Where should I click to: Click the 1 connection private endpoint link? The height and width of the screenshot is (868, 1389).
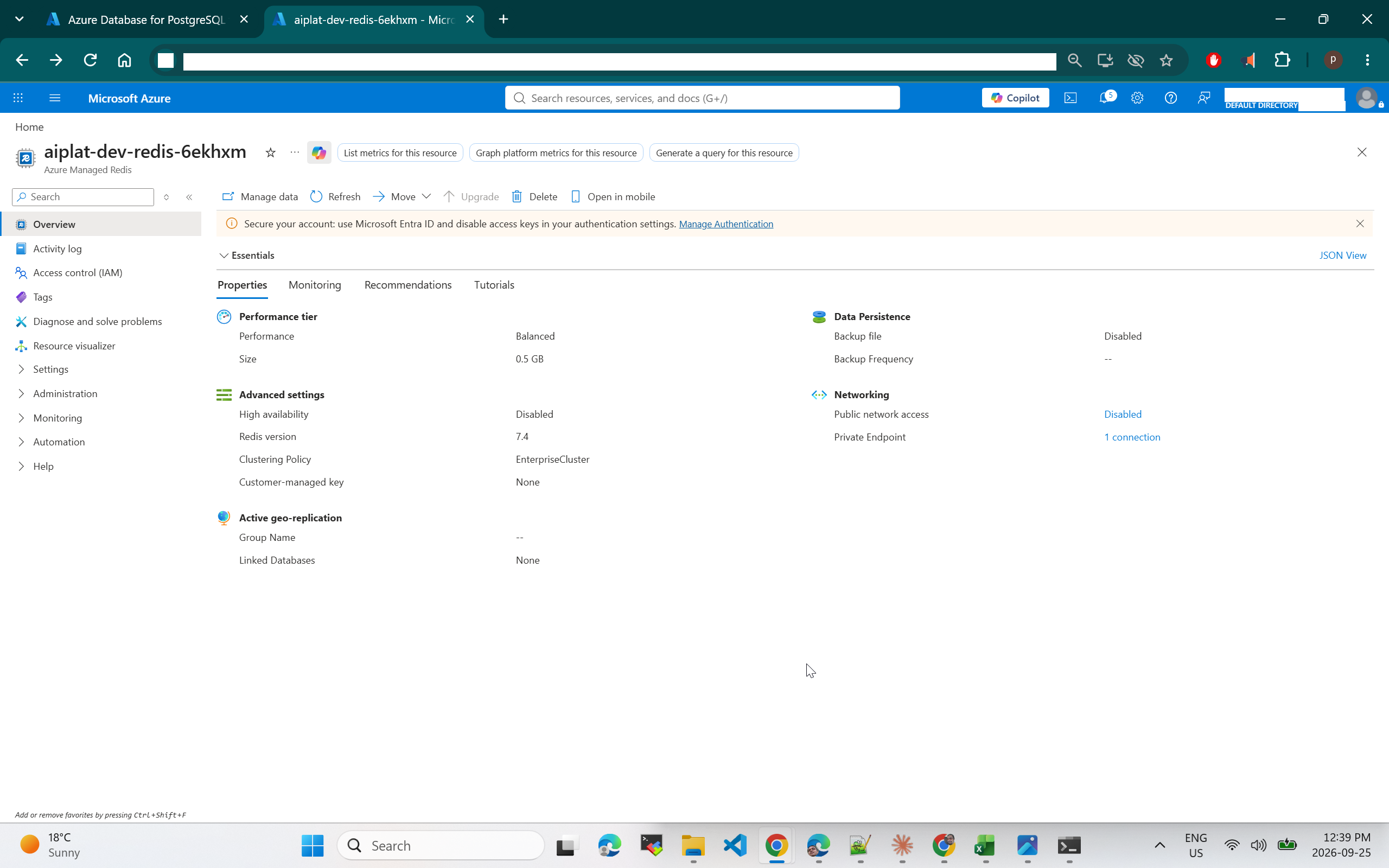[1132, 437]
